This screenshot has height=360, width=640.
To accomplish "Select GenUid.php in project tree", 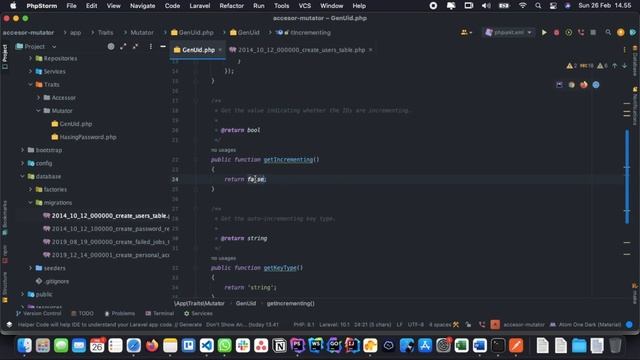I will tap(76, 124).
